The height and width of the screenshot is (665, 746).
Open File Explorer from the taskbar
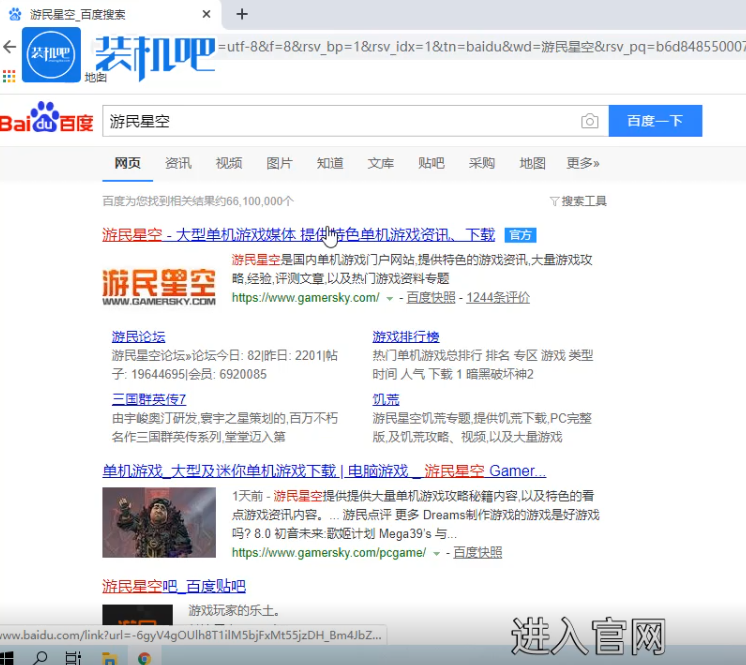coord(109,658)
